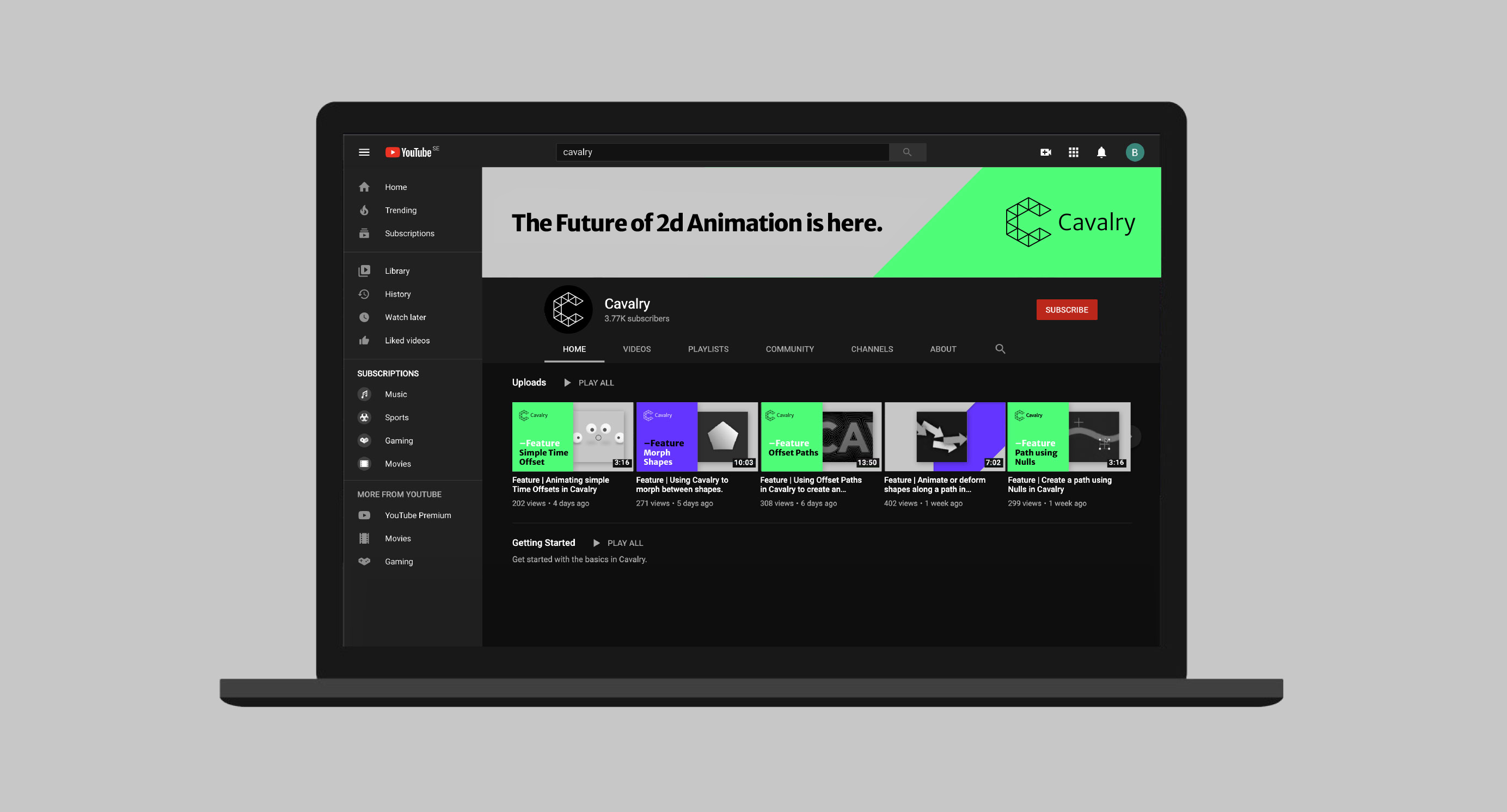Open the About tab

(942, 349)
